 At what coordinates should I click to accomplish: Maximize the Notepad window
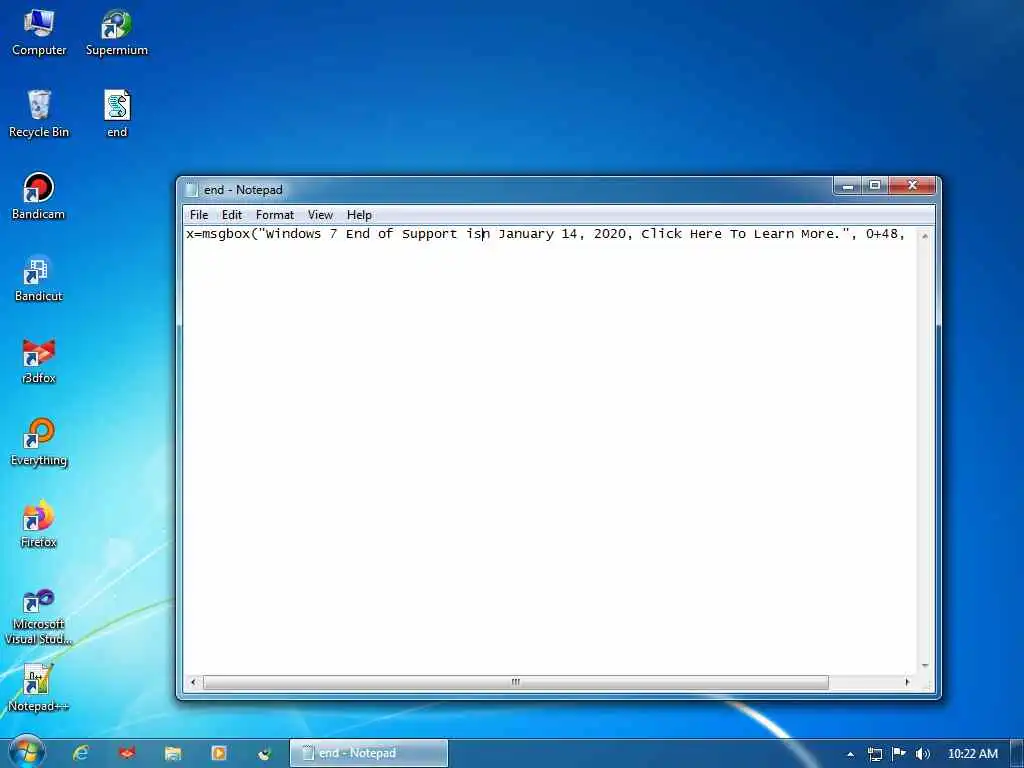[x=875, y=186]
